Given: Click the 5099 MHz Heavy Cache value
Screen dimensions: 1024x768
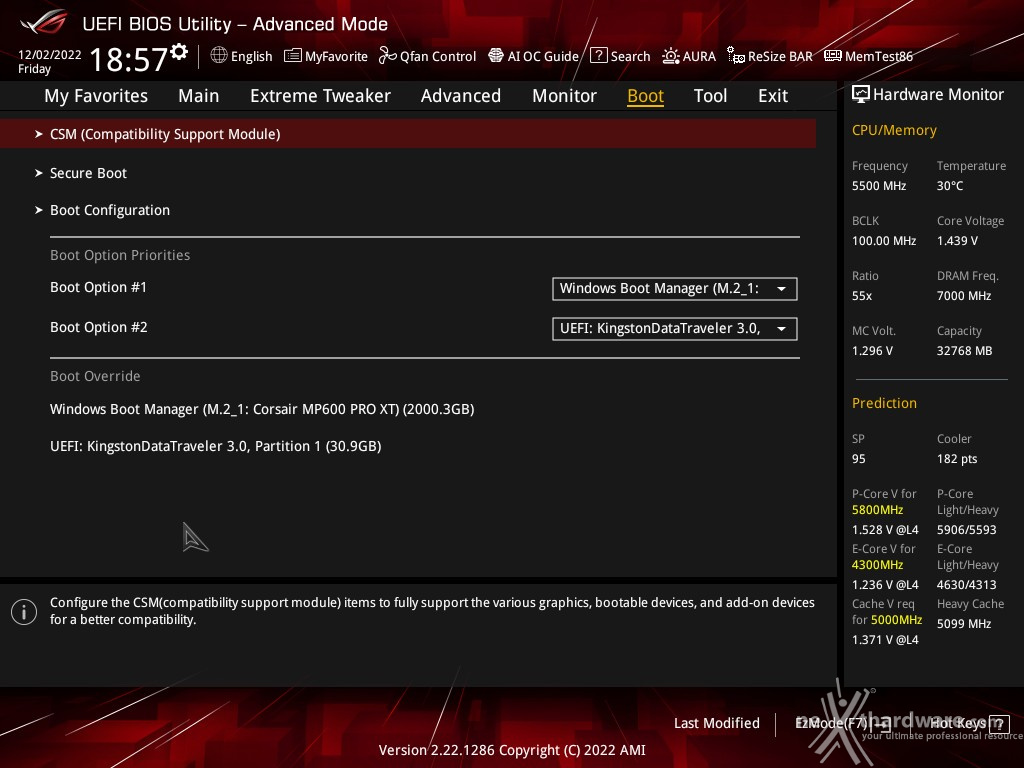Looking at the screenshot, I should click(964, 624).
